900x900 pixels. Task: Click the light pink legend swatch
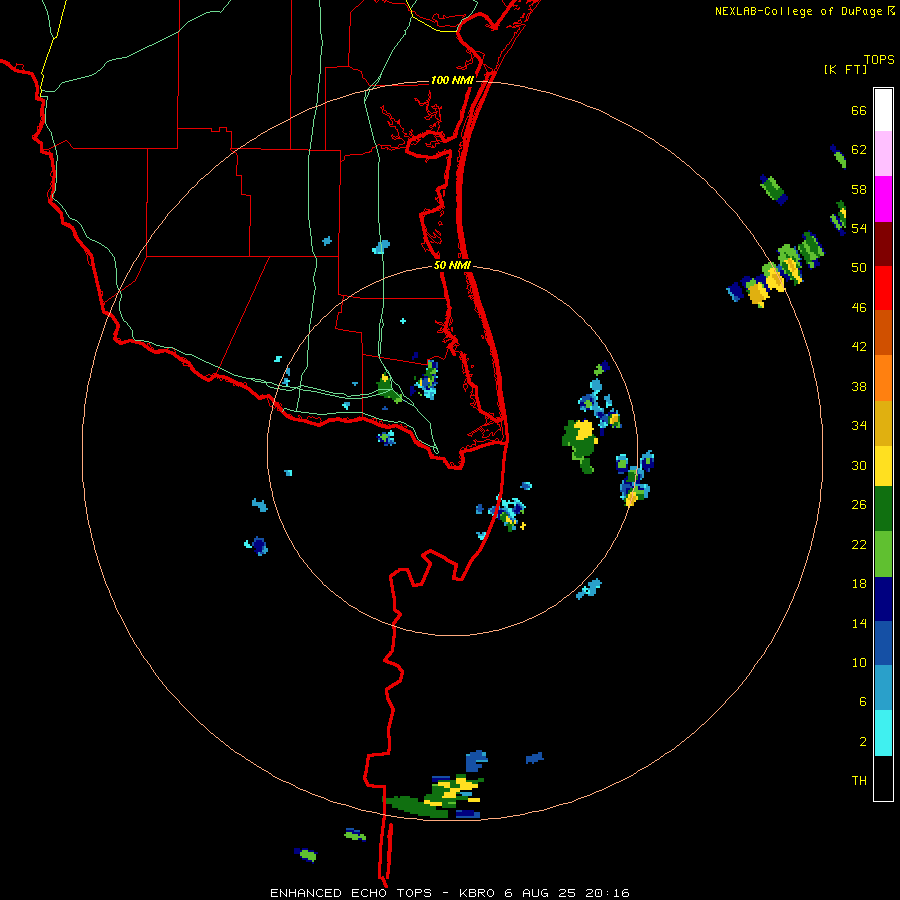pyautogui.click(x=883, y=154)
